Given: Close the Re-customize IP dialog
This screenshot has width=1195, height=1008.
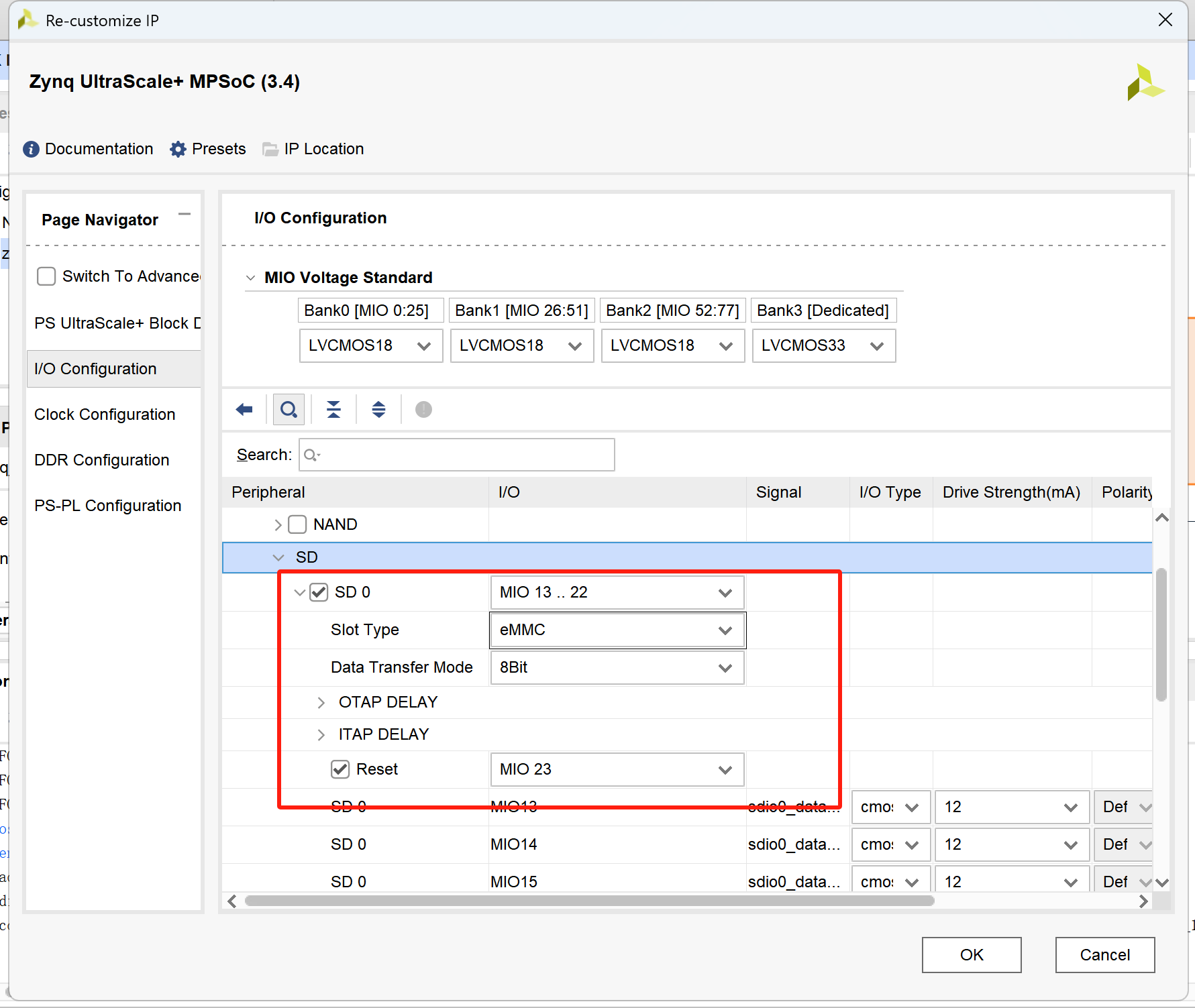Looking at the screenshot, I should [1165, 19].
